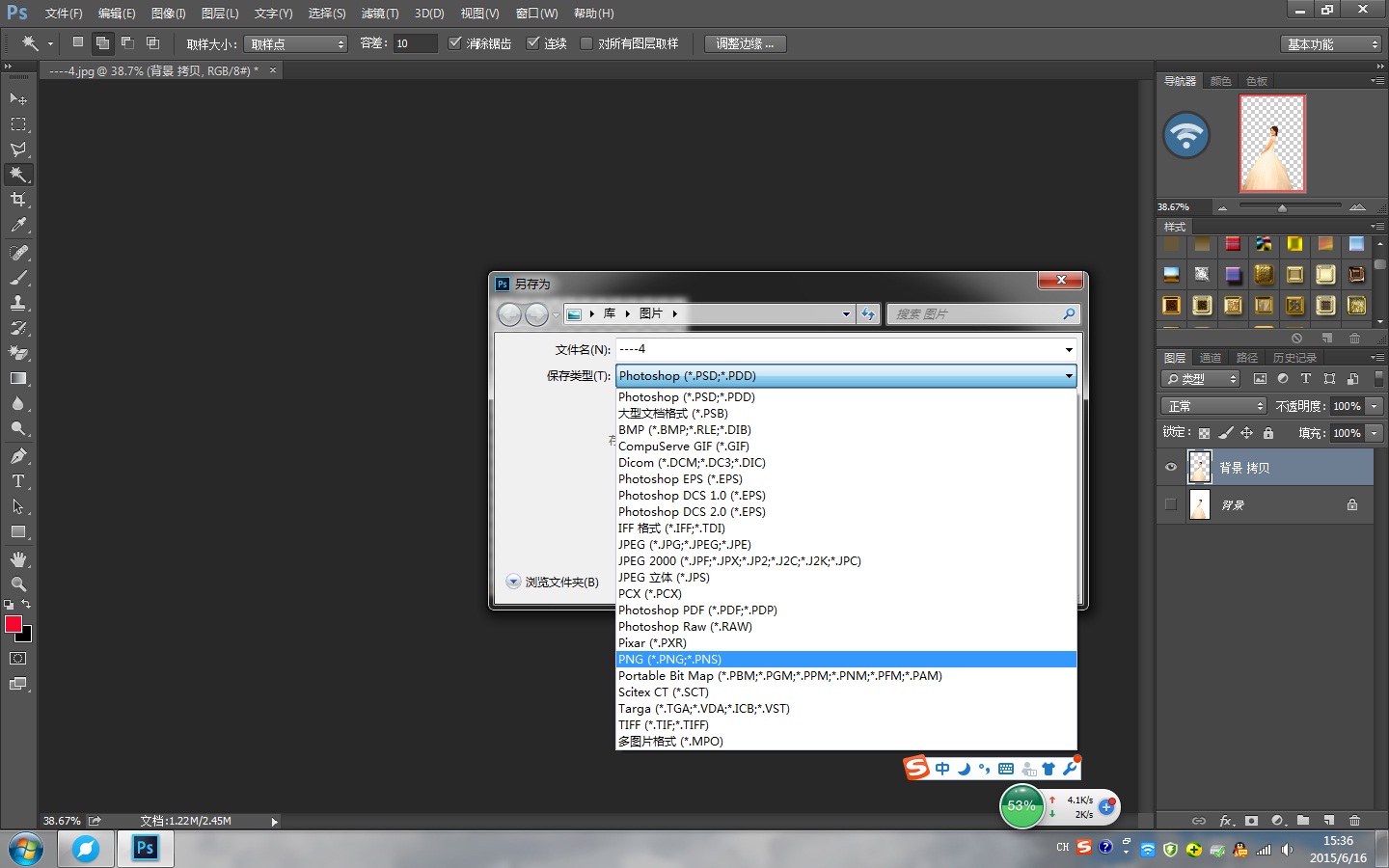This screenshot has width=1389, height=868.
Task: Open the layer opacity dropdown arrow
Action: 1375,406
